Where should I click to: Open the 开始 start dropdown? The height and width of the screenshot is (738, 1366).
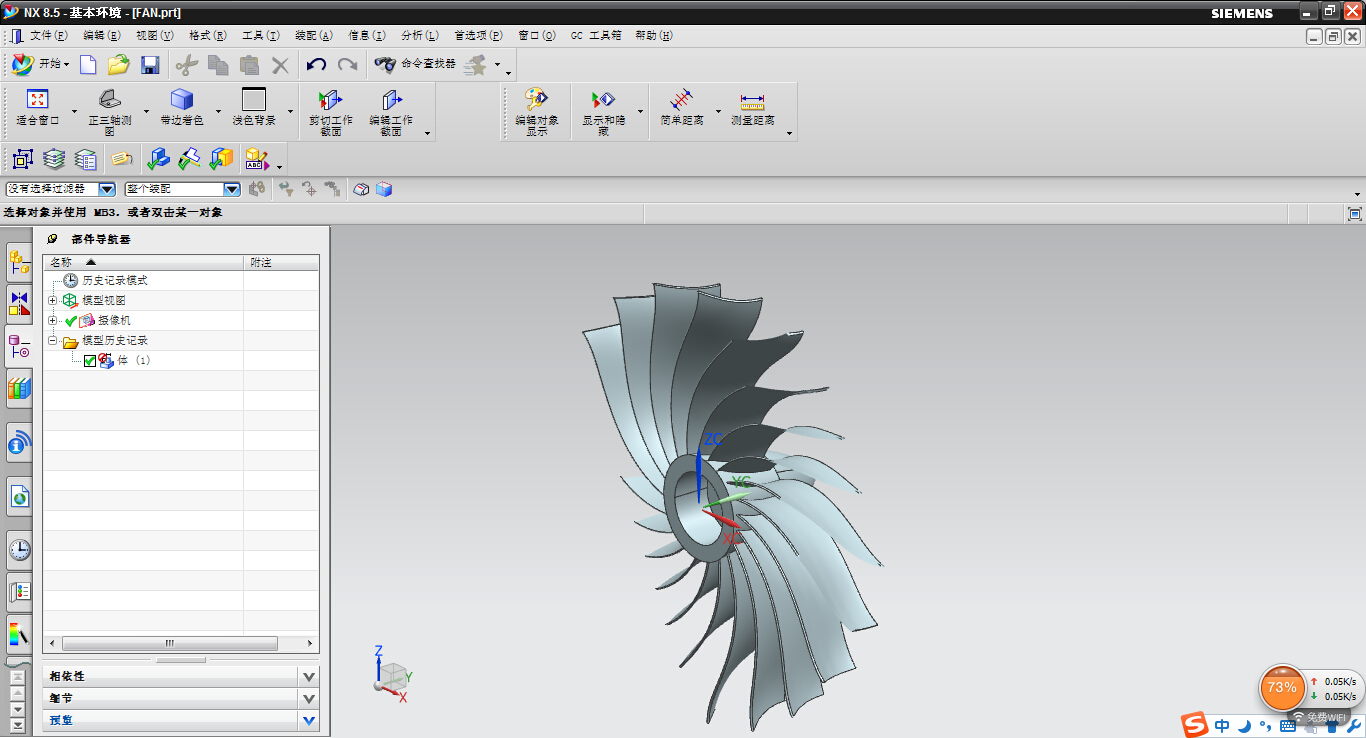(41, 64)
